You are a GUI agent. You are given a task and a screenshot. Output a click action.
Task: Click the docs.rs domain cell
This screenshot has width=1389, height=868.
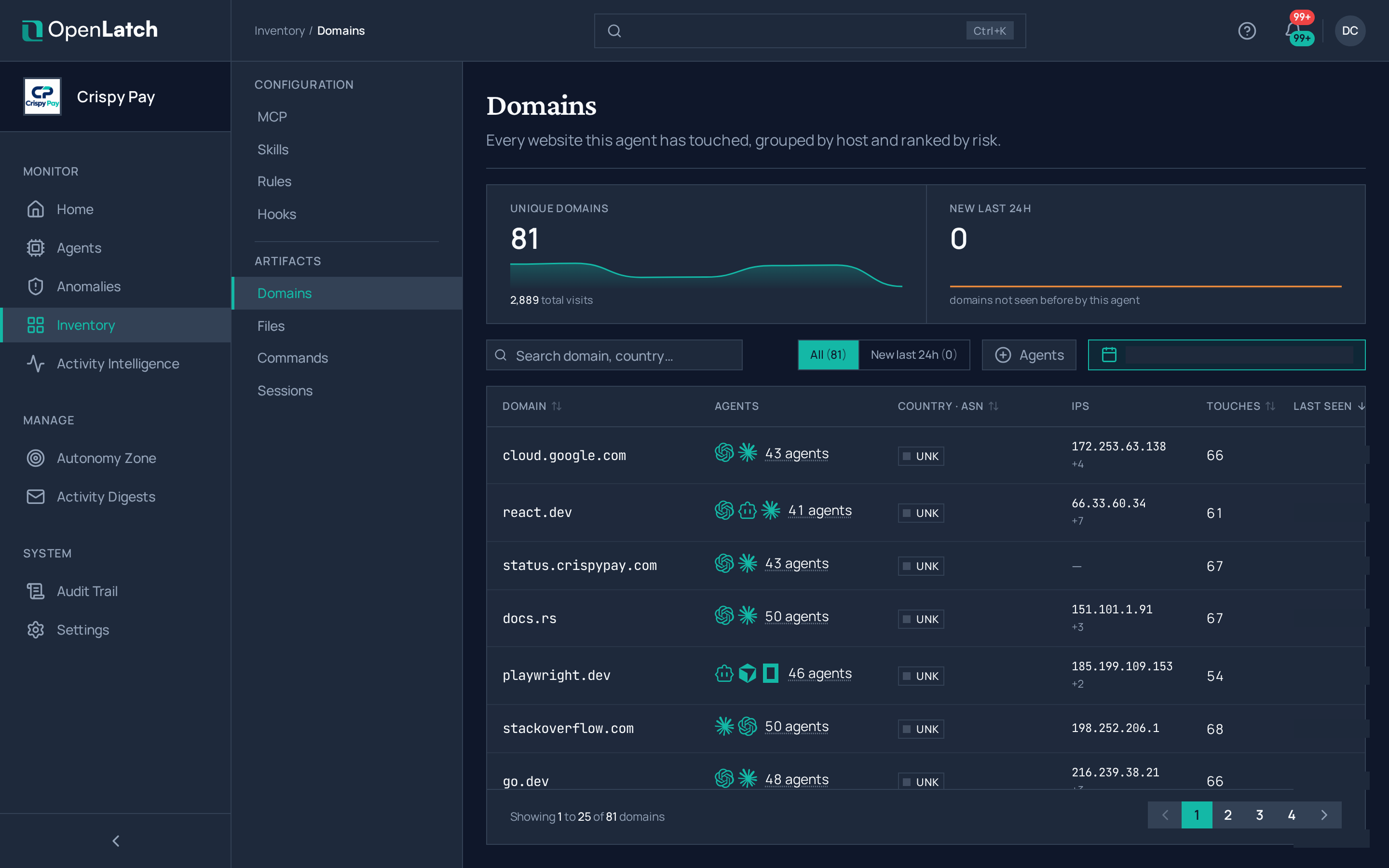(529, 618)
